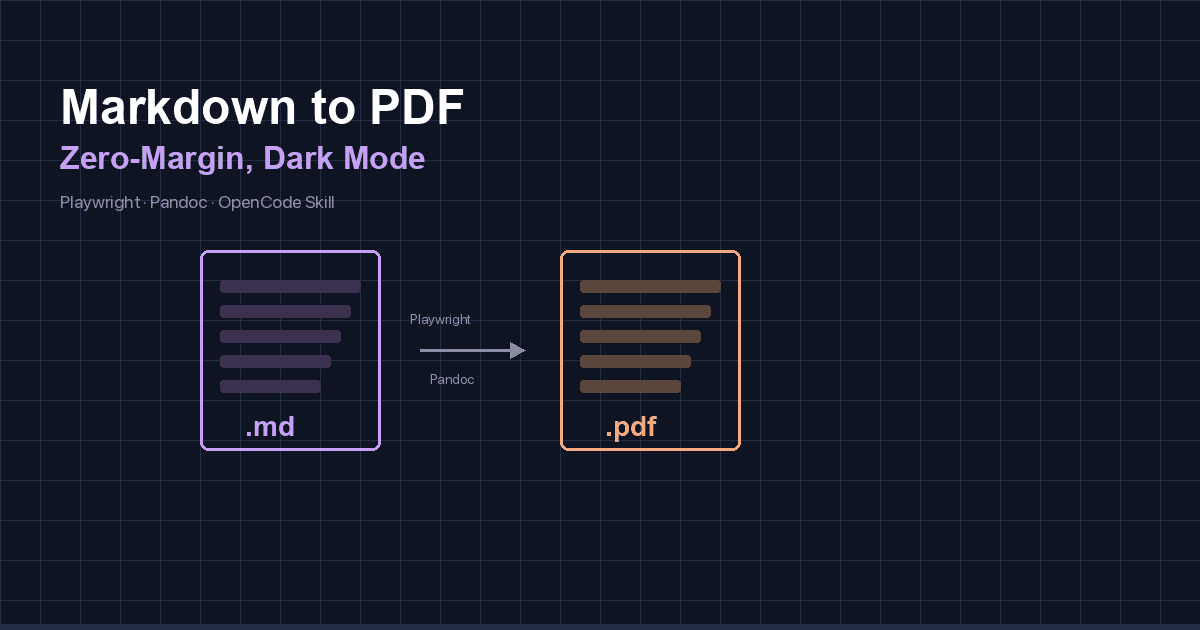Click the 'Pandoc' label below the arrow
Viewport: 1200px width, 630px height.
coord(452,380)
